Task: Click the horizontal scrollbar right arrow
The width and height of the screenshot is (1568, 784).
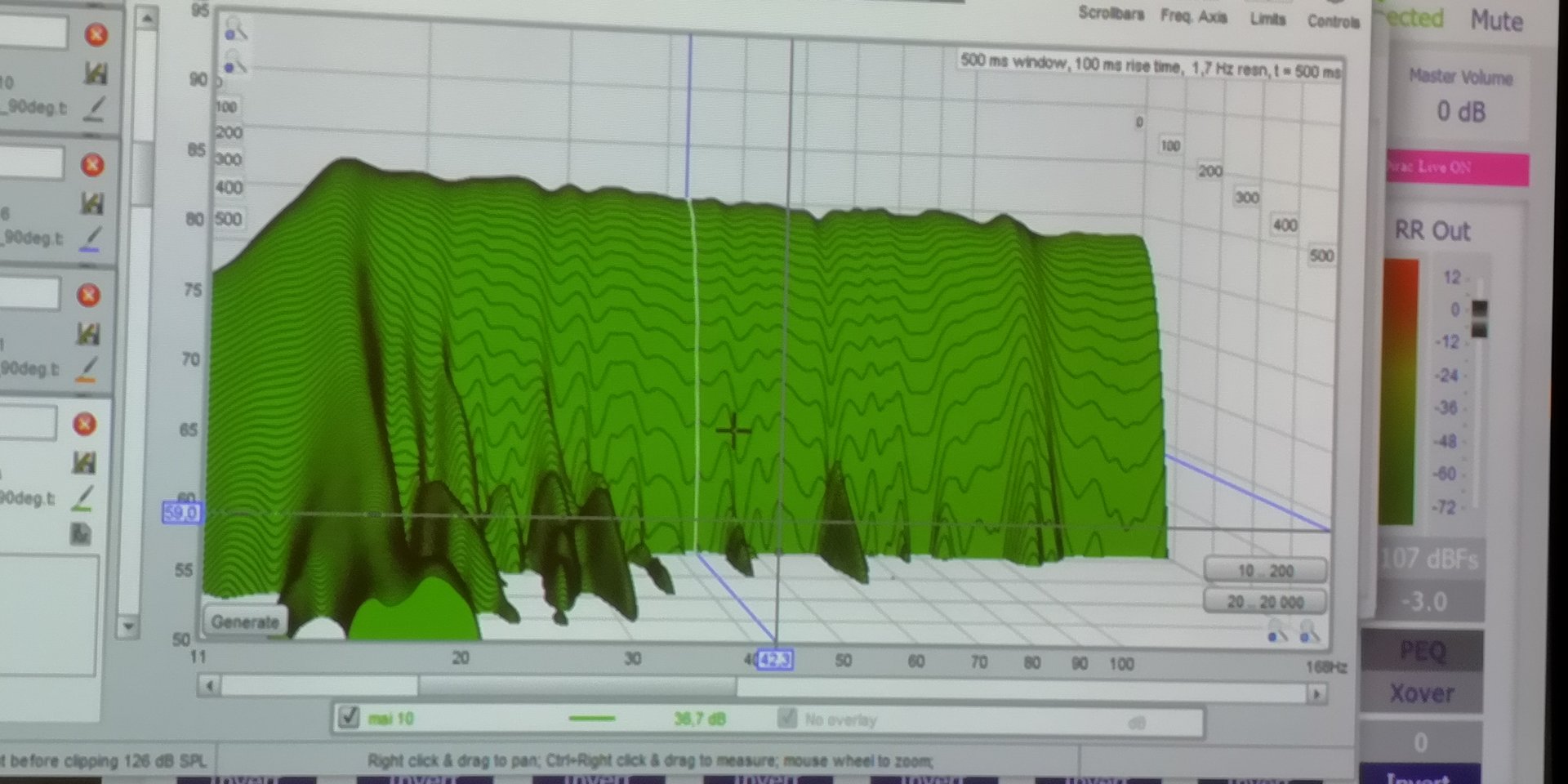Action: point(1316,694)
